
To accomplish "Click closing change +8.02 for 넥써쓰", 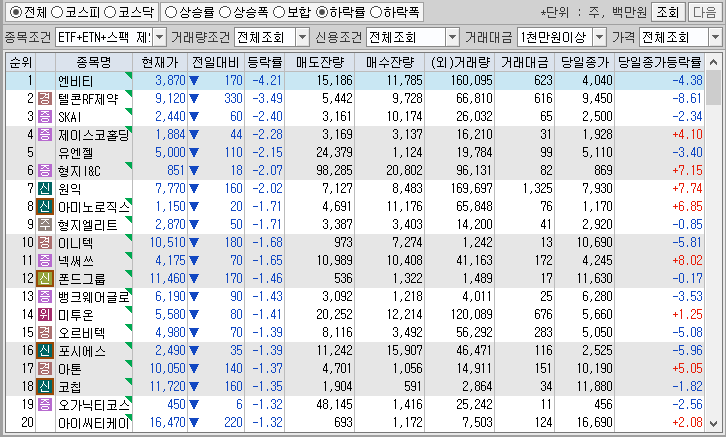I will click(687, 261).
